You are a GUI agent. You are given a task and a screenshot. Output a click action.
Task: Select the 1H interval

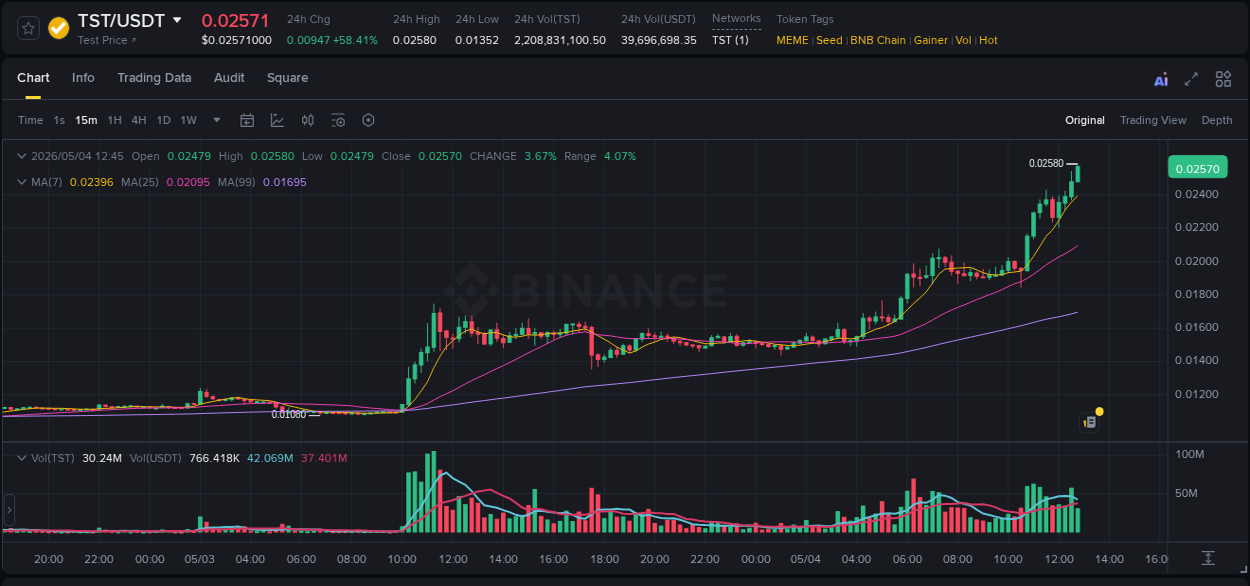[x=115, y=120]
